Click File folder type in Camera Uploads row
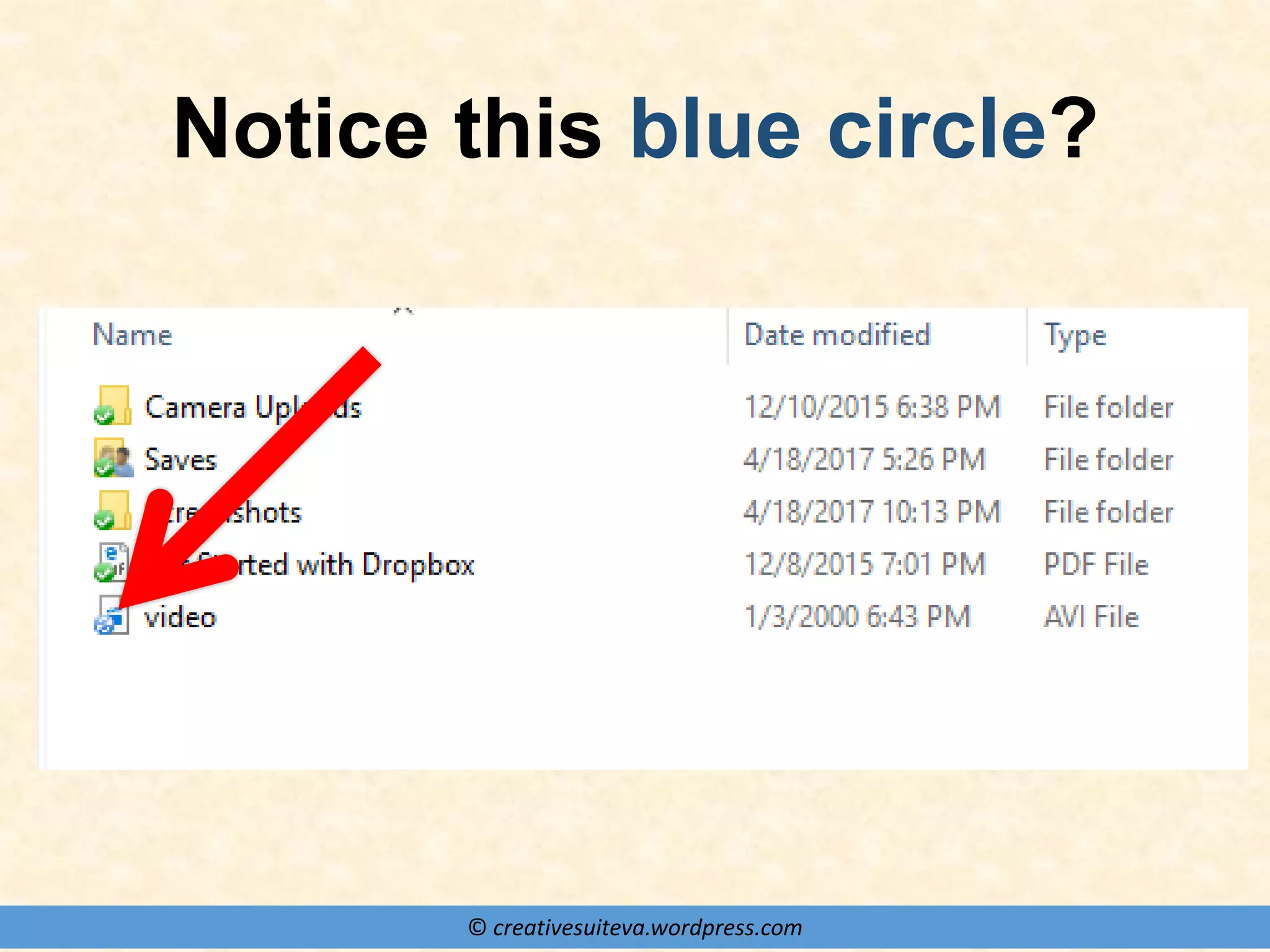Screen dimensions: 1270x952 [x=1109, y=407]
